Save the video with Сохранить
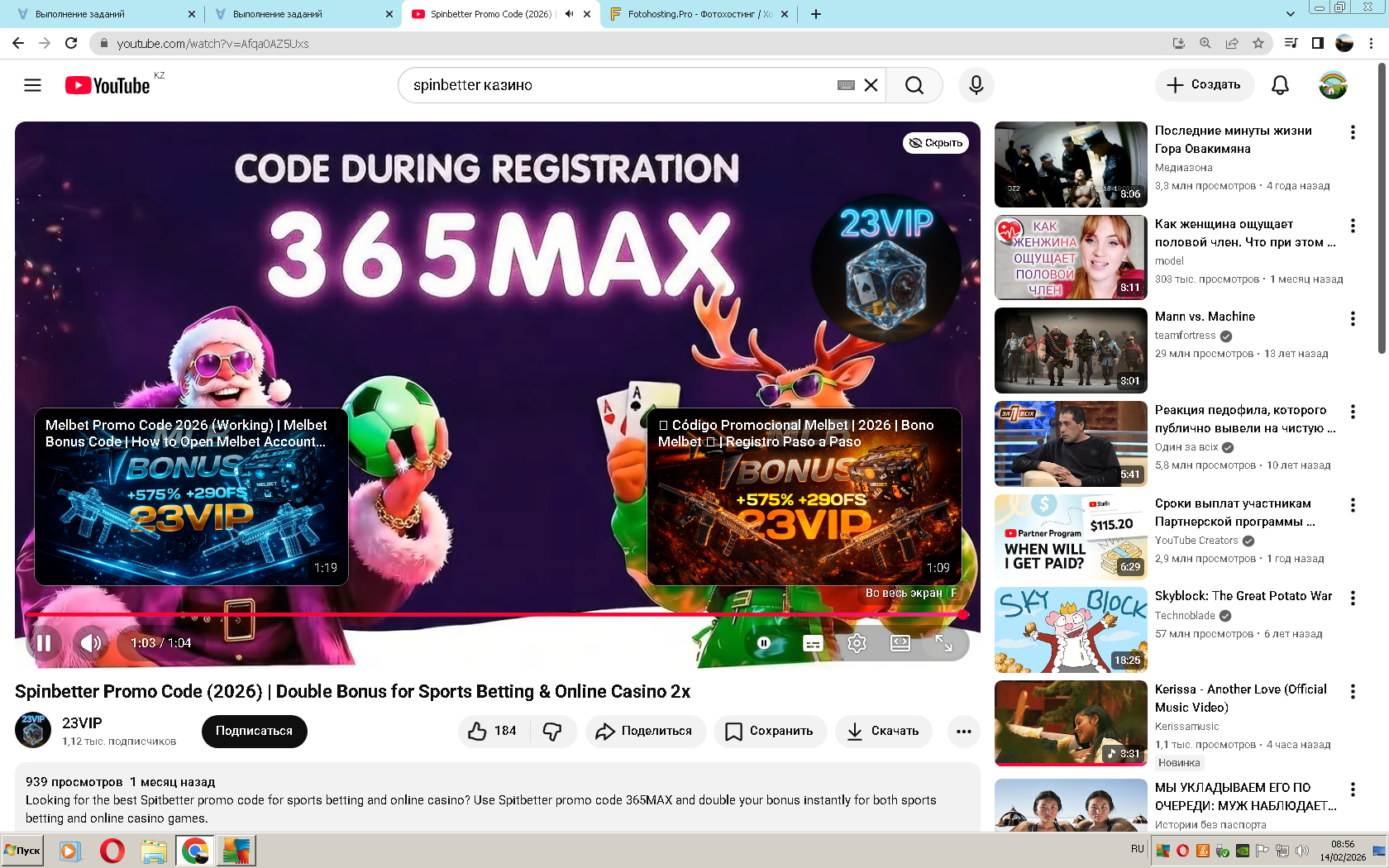Viewport: 1389px width, 868px height. (771, 731)
